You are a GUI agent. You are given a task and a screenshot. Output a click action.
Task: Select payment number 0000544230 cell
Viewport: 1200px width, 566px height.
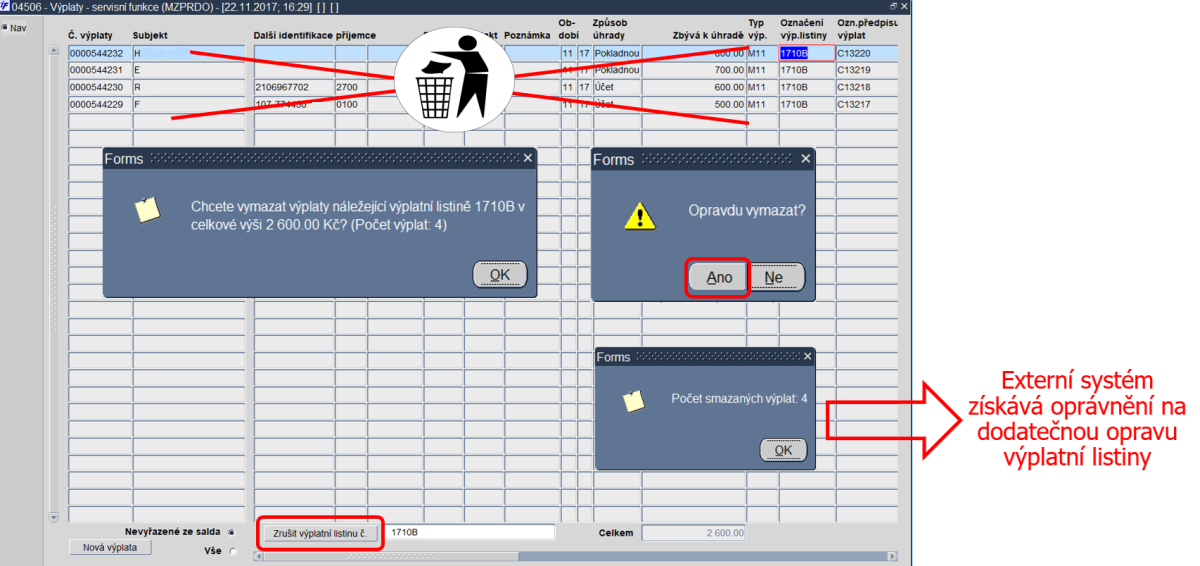[100, 87]
